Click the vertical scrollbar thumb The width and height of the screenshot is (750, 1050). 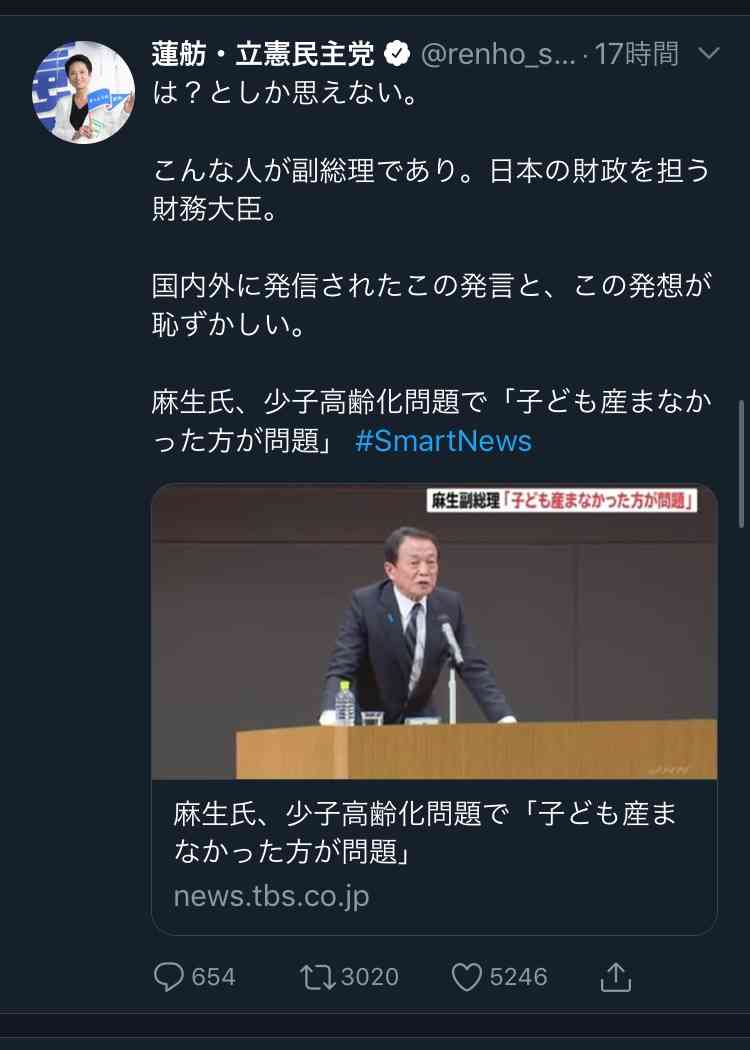coord(741,463)
